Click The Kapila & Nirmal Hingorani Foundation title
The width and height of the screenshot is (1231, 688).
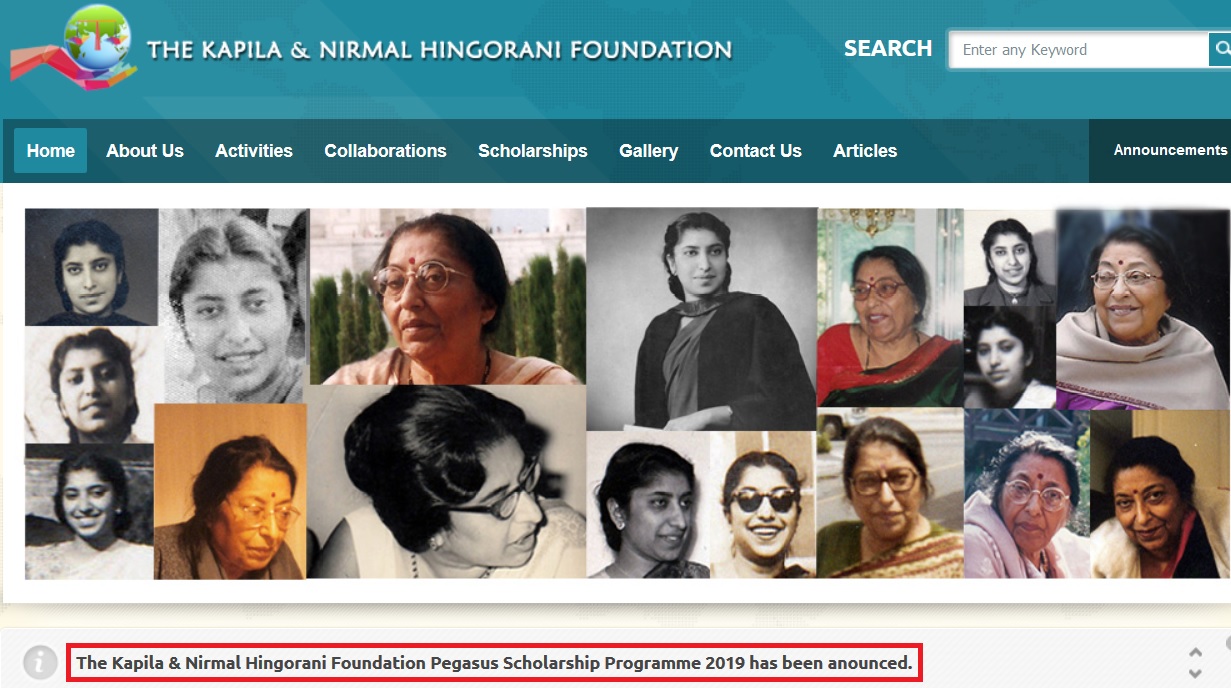[x=439, y=49]
